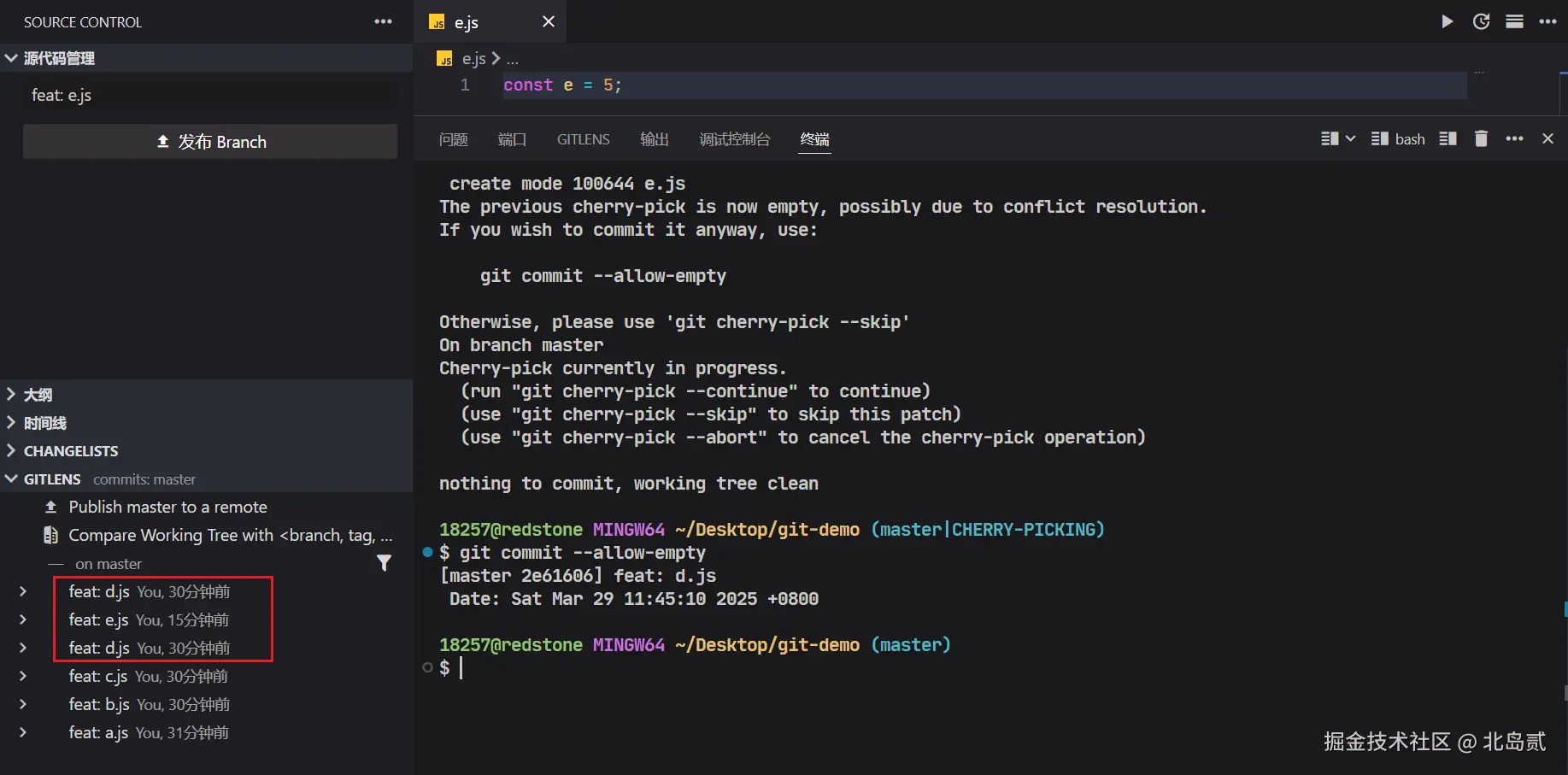Open the editor toolbar's three-dot More Actions menu
The height and width of the screenshot is (775, 1568).
coord(1547,21)
